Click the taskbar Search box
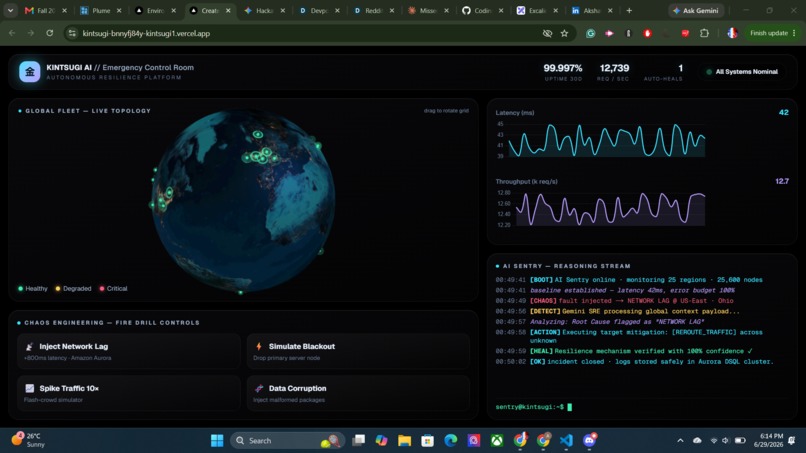806x453 pixels. 287,441
